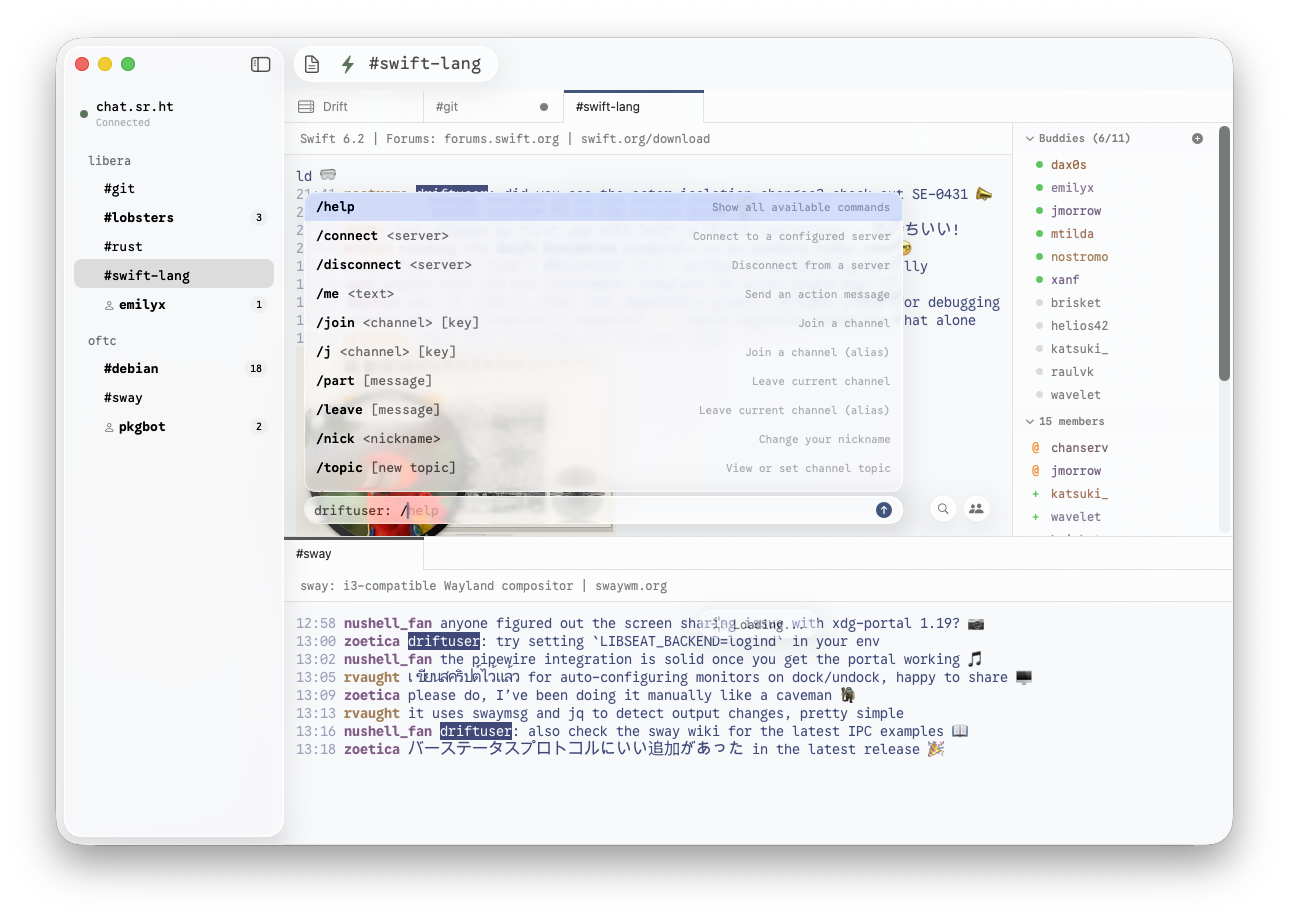Screen dimensions: 1289x919
Task: Click the lightning bolt icon in the header
Action: (346, 63)
